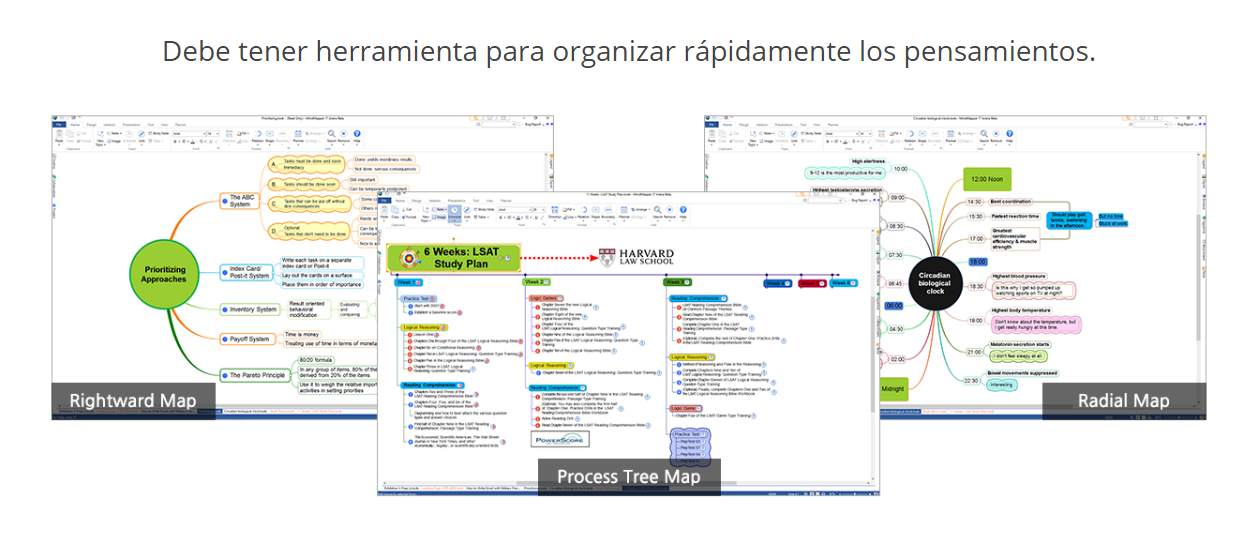Viewport: 1242px width, 558px height.
Task: Click the PowerScore logo image in Process Tree Map
Action: [561, 438]
